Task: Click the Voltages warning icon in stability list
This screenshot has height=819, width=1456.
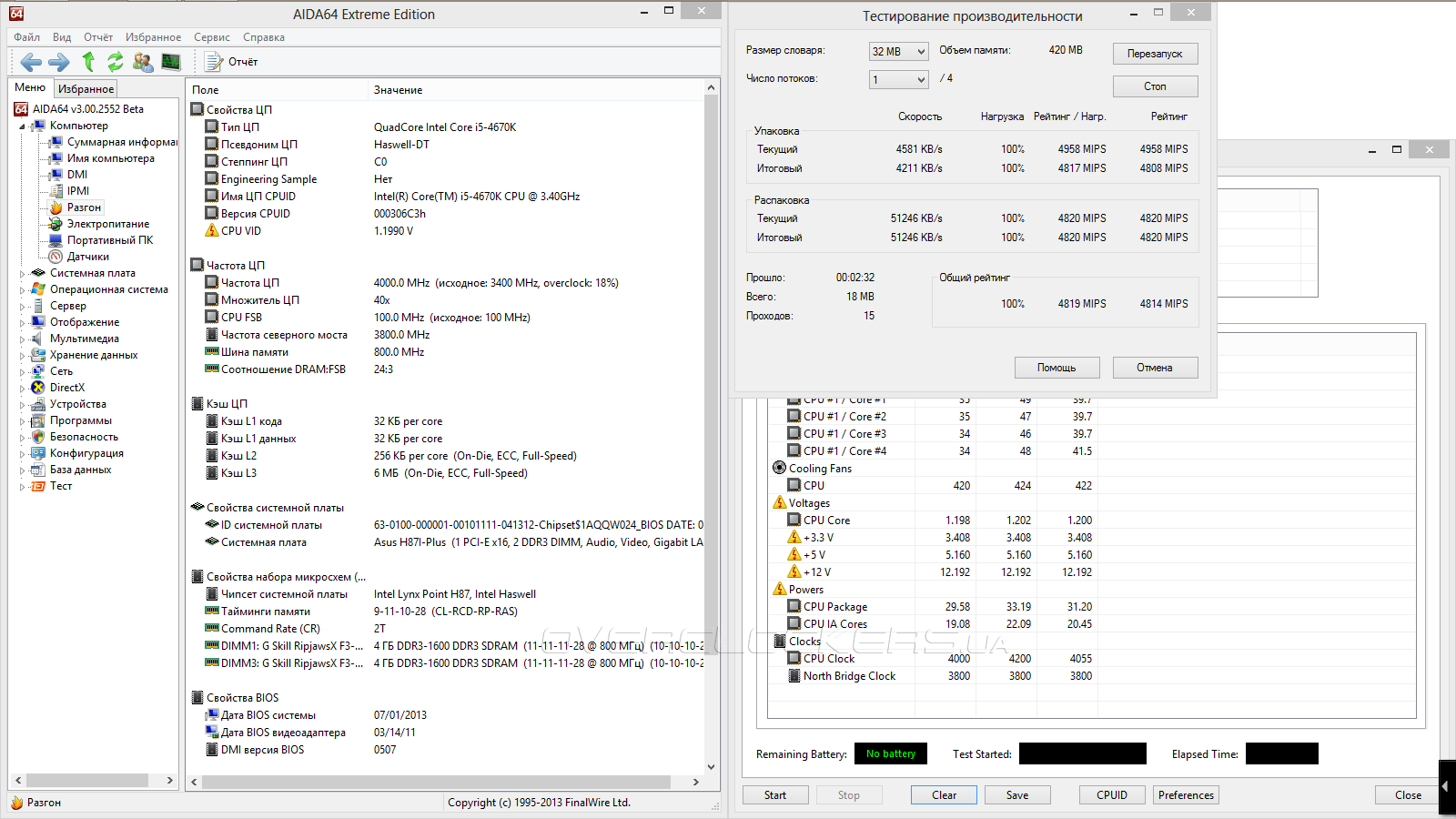Action: coord(780,502)
